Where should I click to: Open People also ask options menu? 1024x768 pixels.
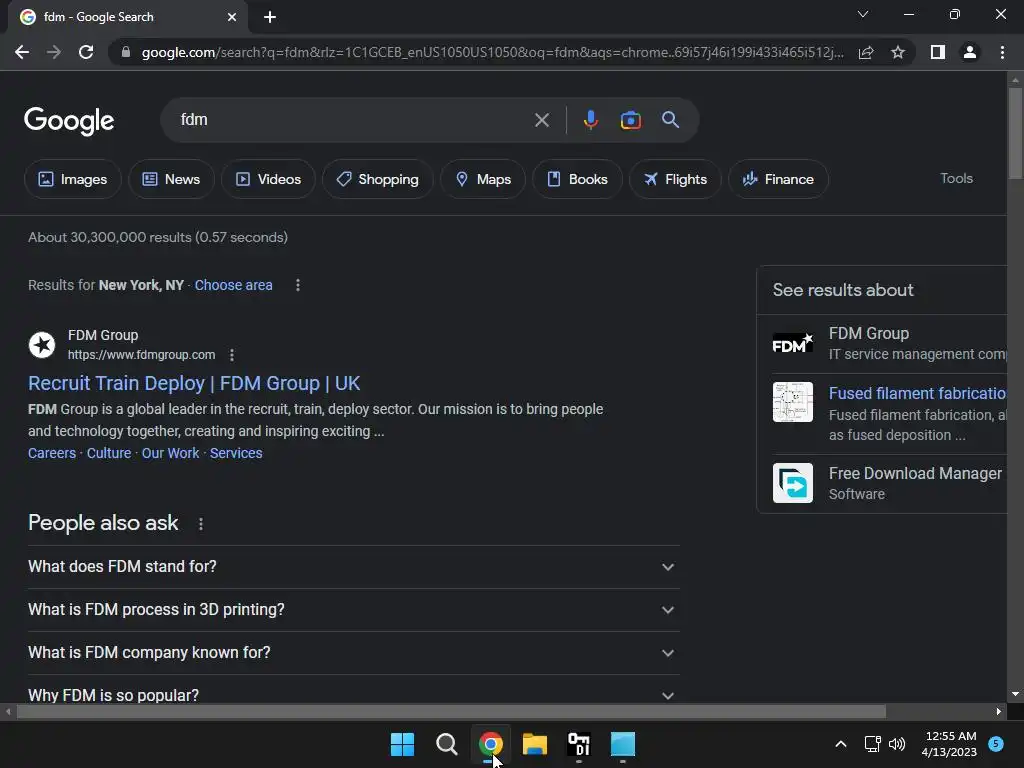[200, 524]
